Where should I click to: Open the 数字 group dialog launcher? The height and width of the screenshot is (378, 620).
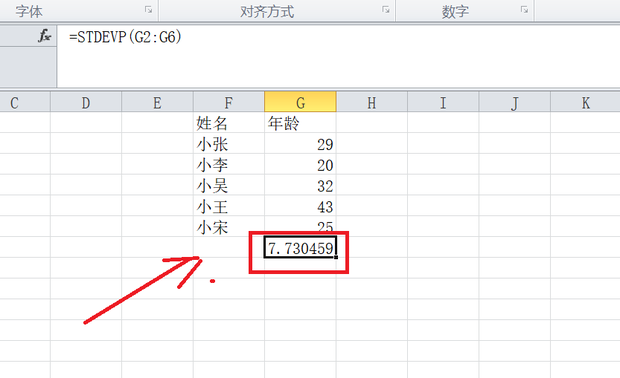point(524,9)
